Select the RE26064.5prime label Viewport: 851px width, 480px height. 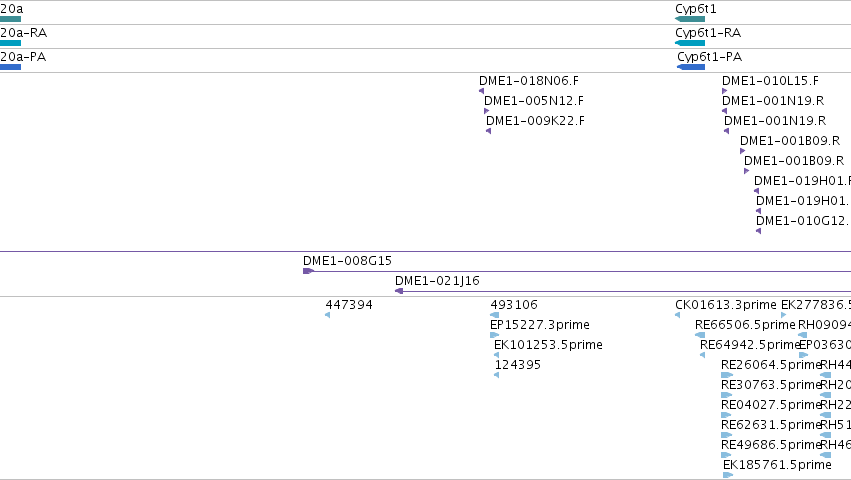771,365
